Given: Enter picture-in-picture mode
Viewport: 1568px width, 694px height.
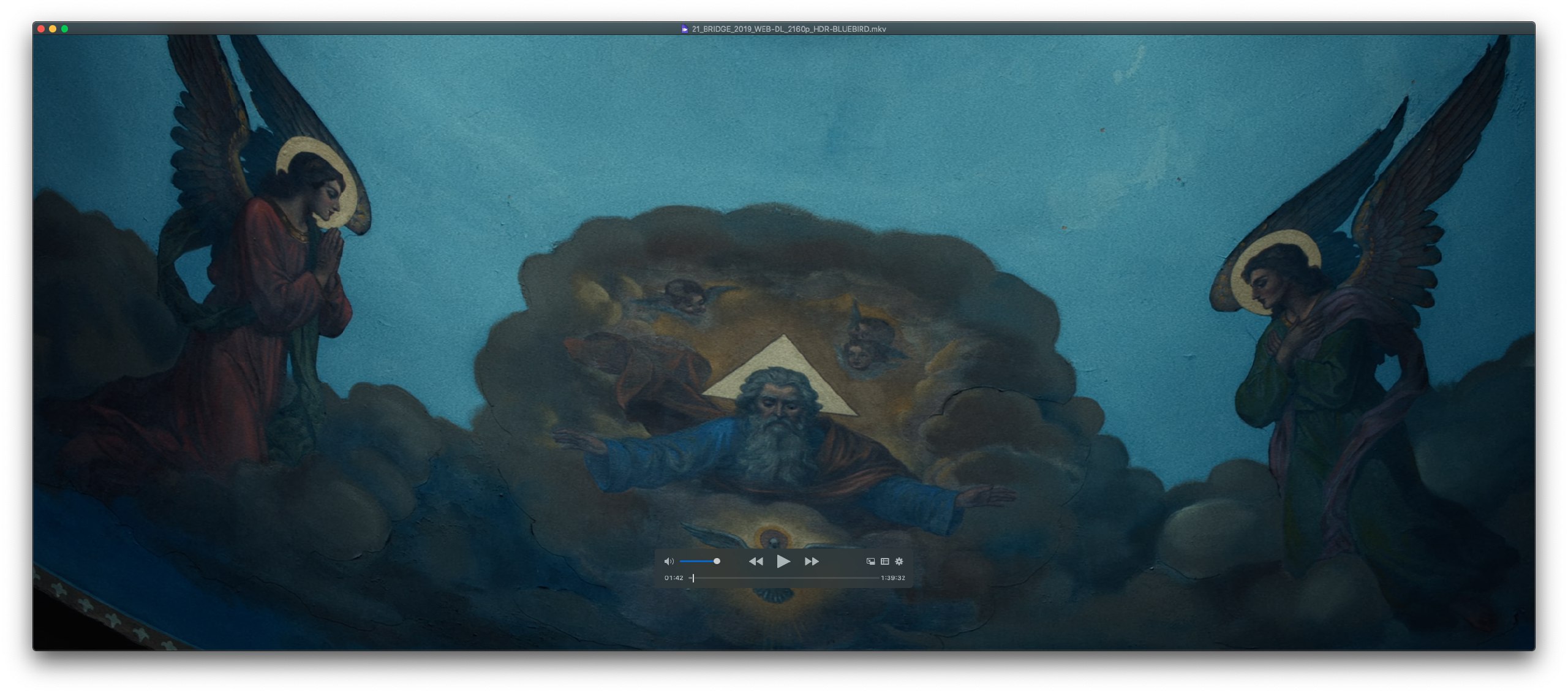Looking at the screenshot, I should pos(870,561).
